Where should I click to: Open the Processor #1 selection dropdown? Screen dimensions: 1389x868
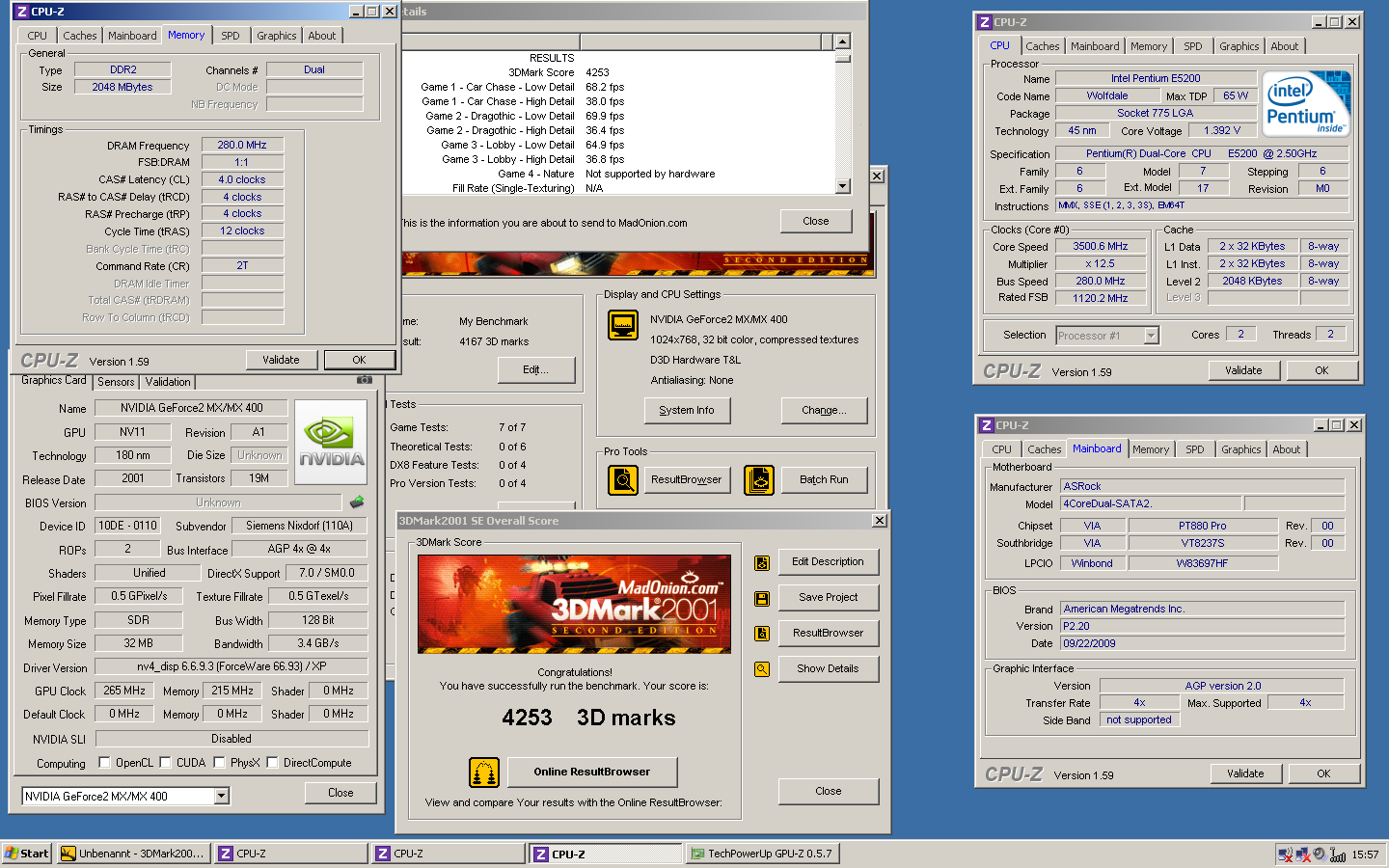[x=1151, y=336]
